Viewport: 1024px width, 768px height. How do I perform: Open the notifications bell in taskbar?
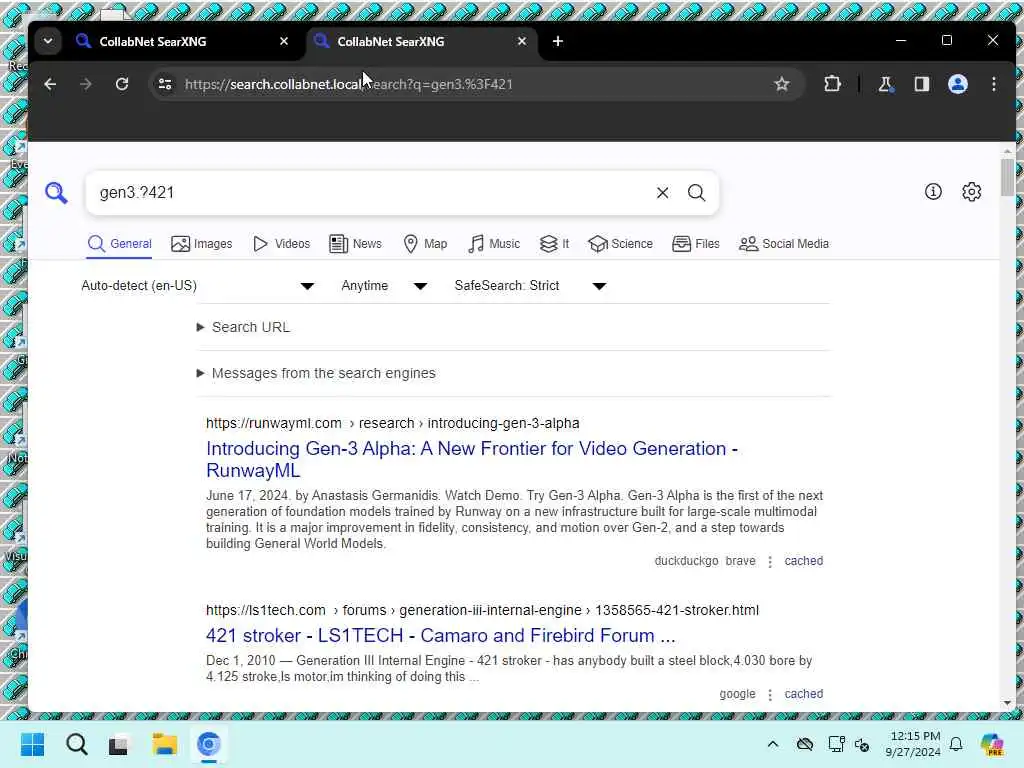point(956,744)
